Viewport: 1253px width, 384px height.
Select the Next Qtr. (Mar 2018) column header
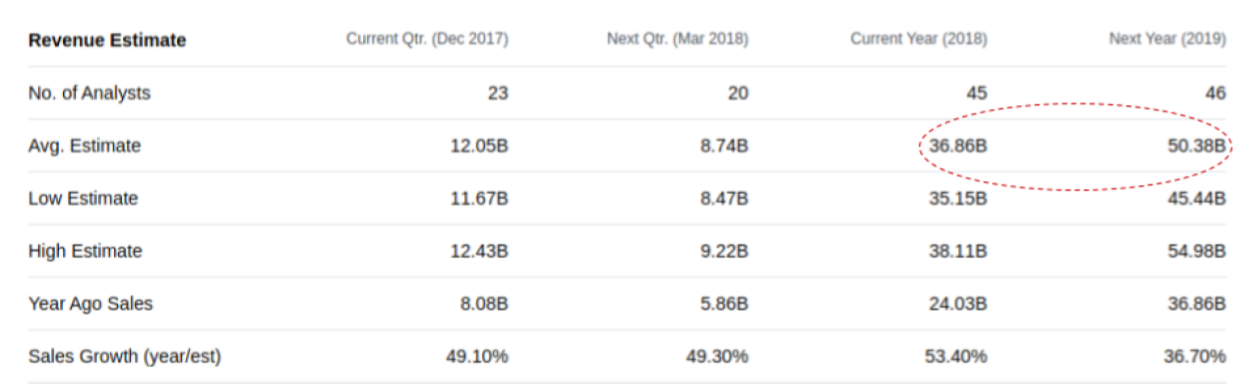click(677, 40)
